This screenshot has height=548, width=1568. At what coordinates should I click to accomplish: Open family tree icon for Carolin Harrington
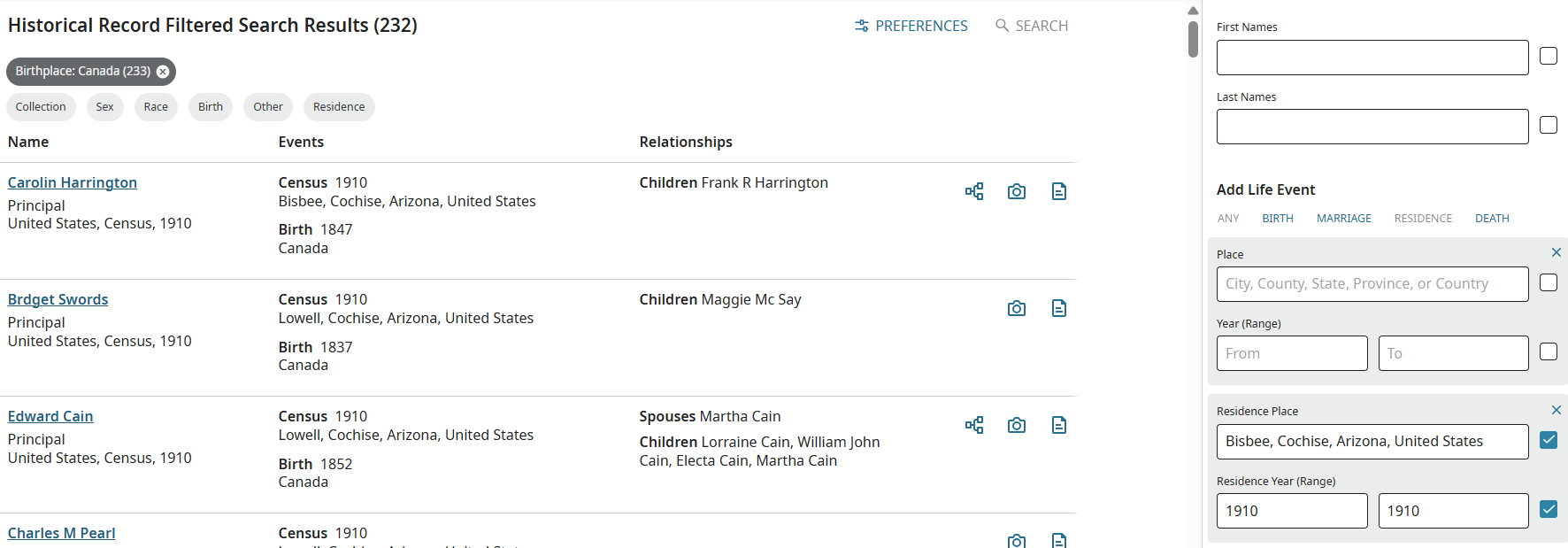[974, 191]
